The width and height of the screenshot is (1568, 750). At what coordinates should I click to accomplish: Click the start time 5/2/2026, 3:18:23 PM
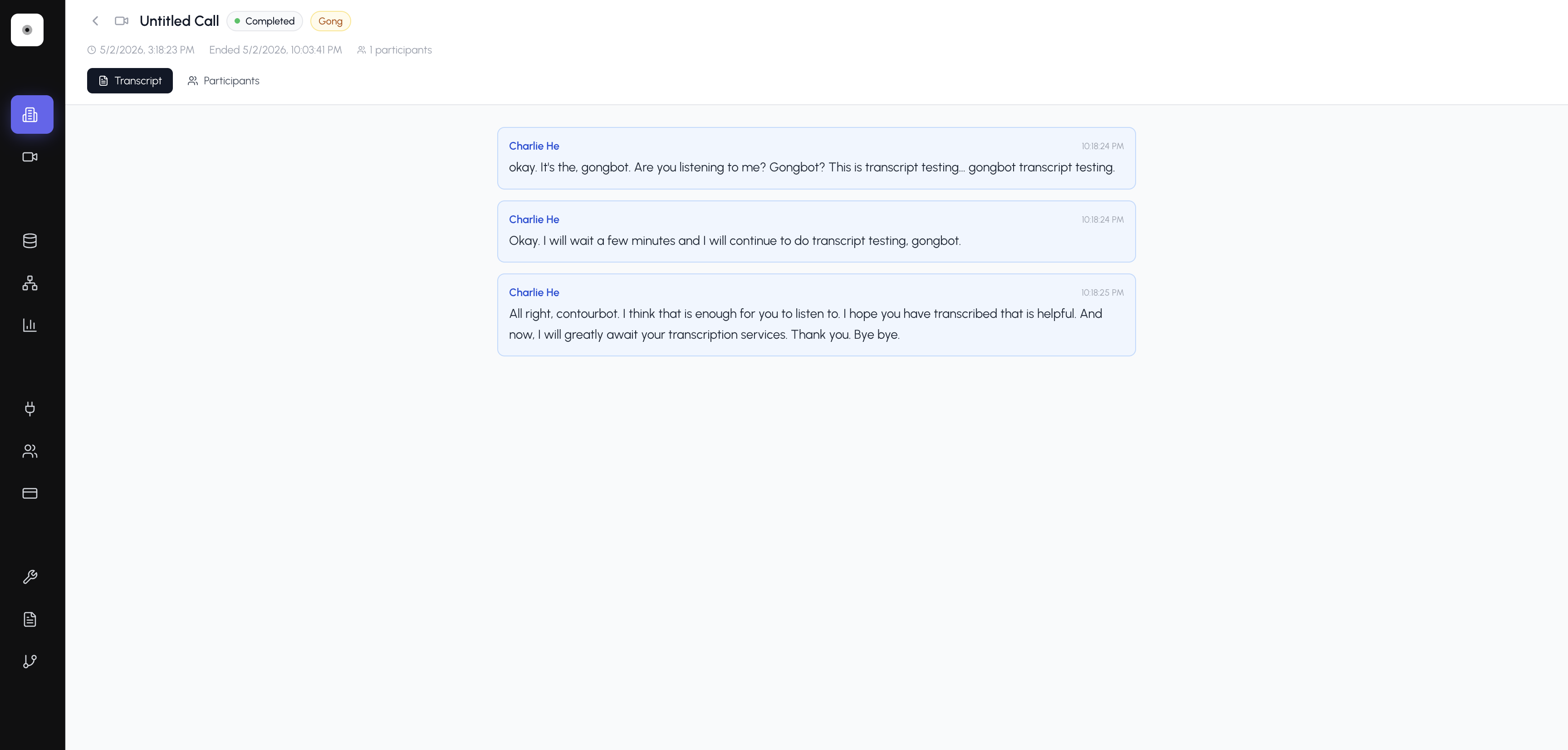click(147, 50)
